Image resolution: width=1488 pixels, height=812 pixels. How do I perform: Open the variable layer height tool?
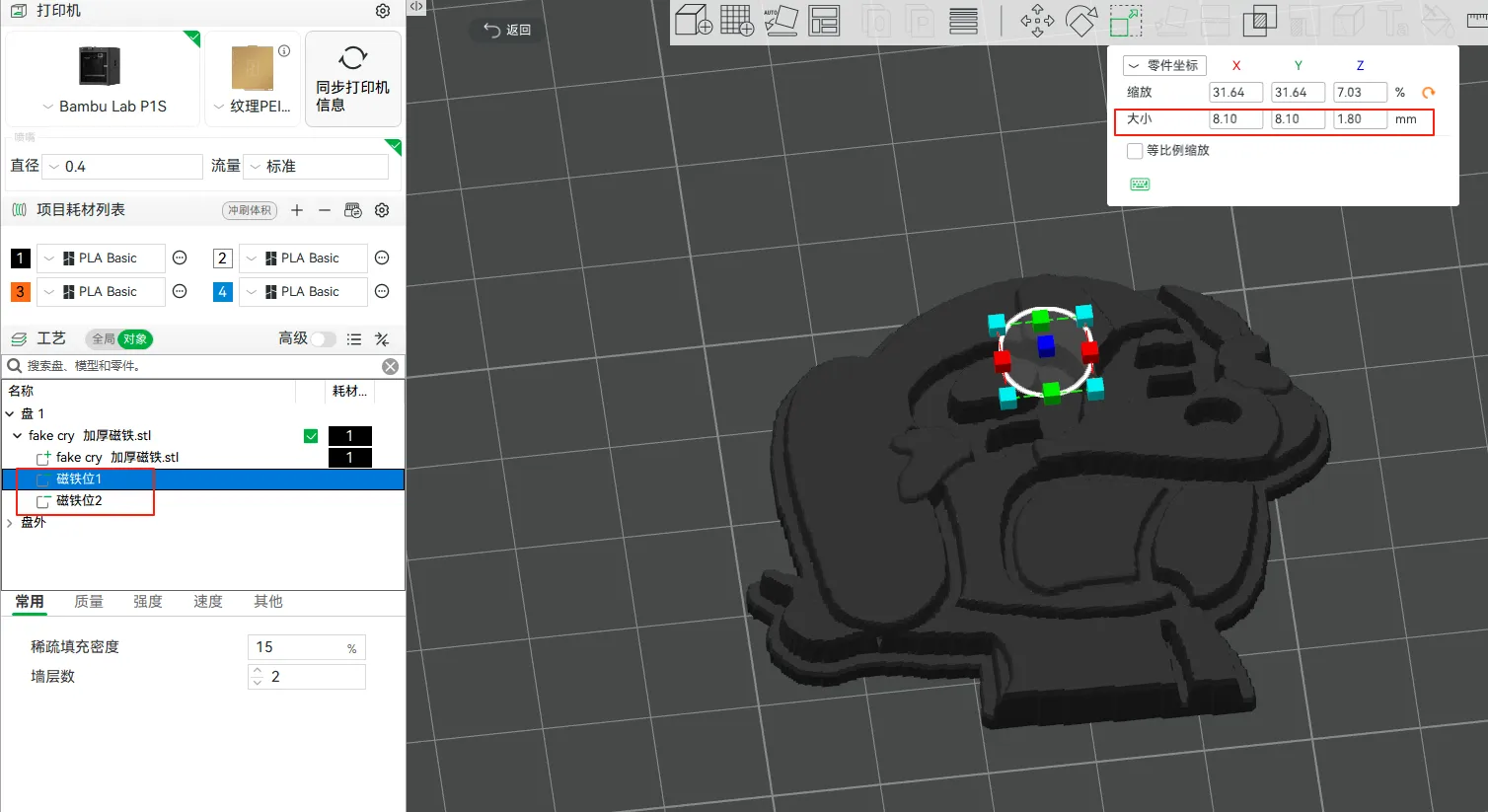pyautogui.click(x=963, y=20)
